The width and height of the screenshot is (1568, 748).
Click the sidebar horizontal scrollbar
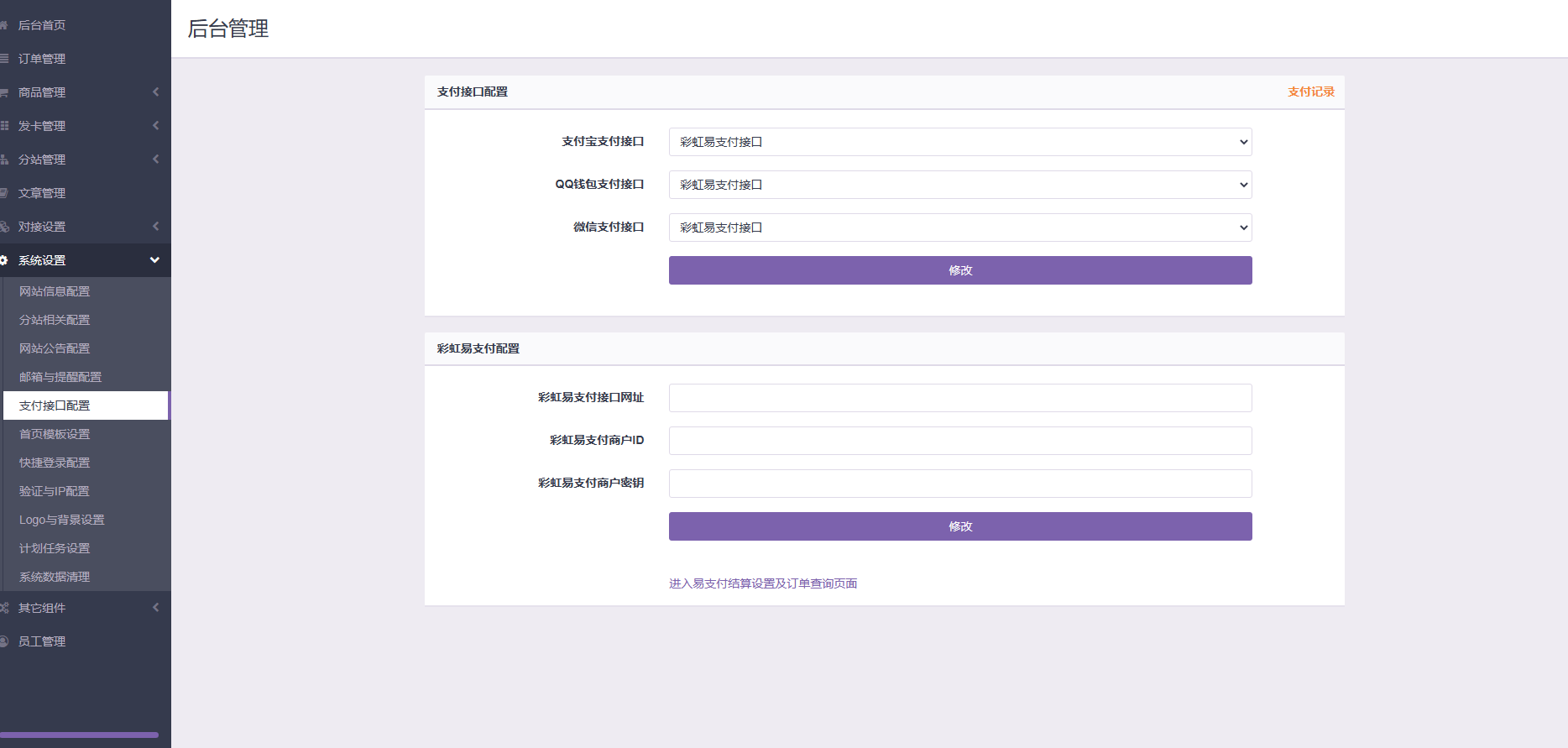click(79, 735)
